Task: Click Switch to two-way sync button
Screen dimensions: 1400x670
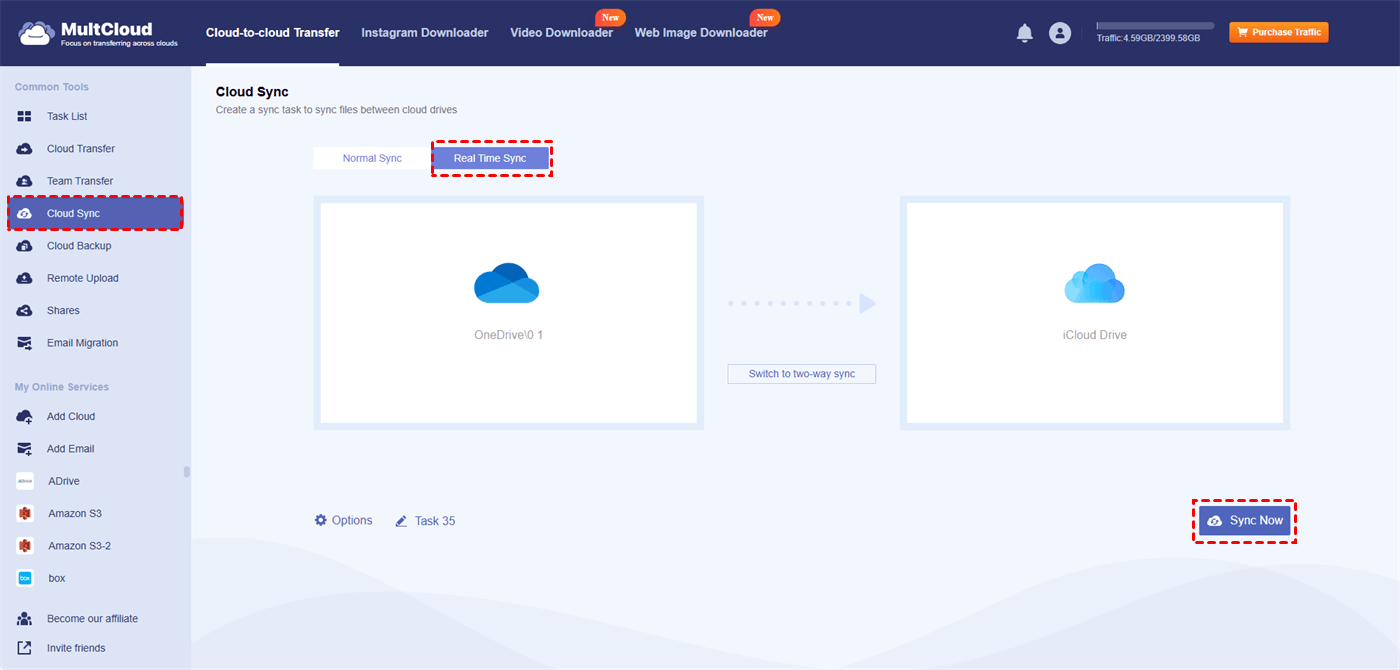Action: pos(802,374)
